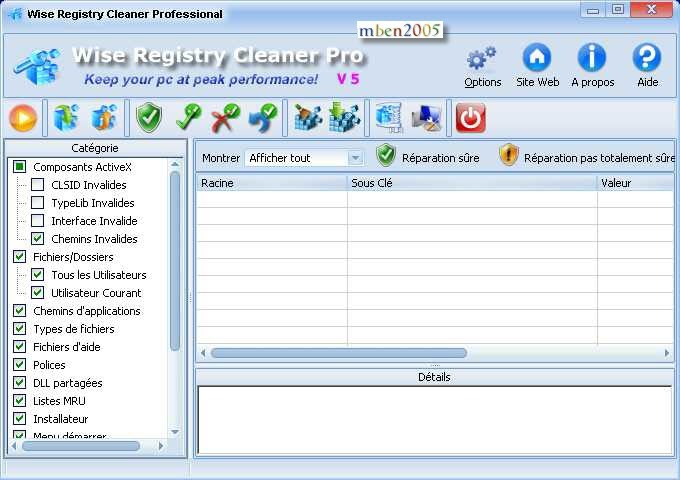Viewport: 680px width, 480px height.
Task: Uncheck DLL partagées
Action: tap(20, 382)
